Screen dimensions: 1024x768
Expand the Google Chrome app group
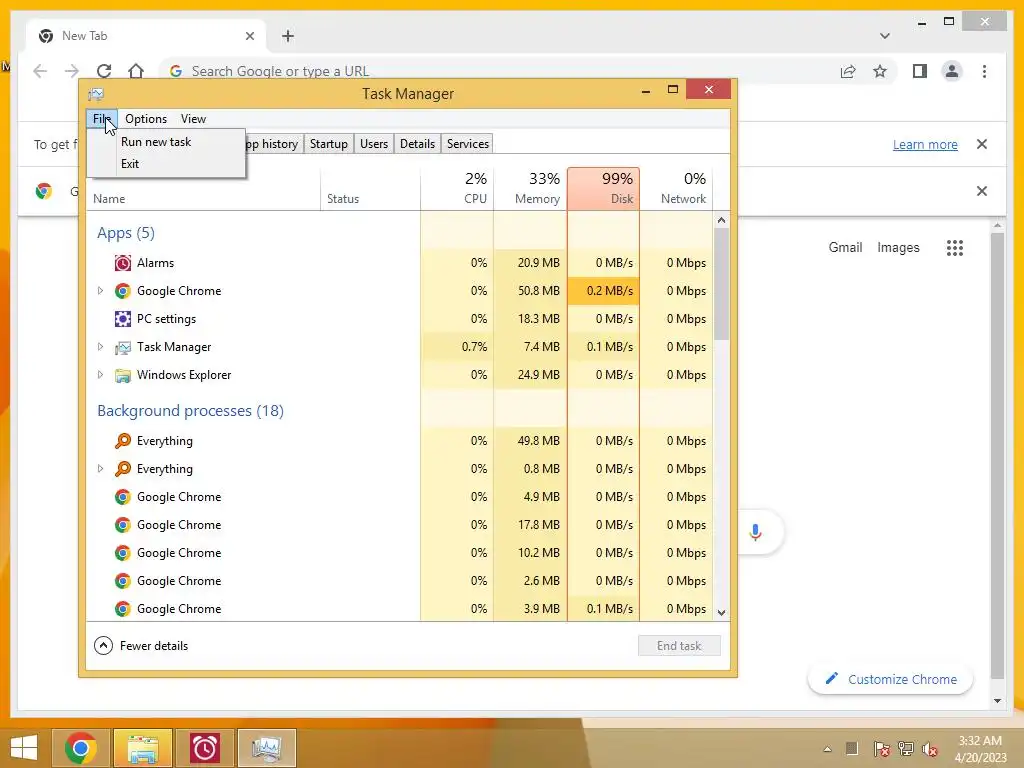100,291
